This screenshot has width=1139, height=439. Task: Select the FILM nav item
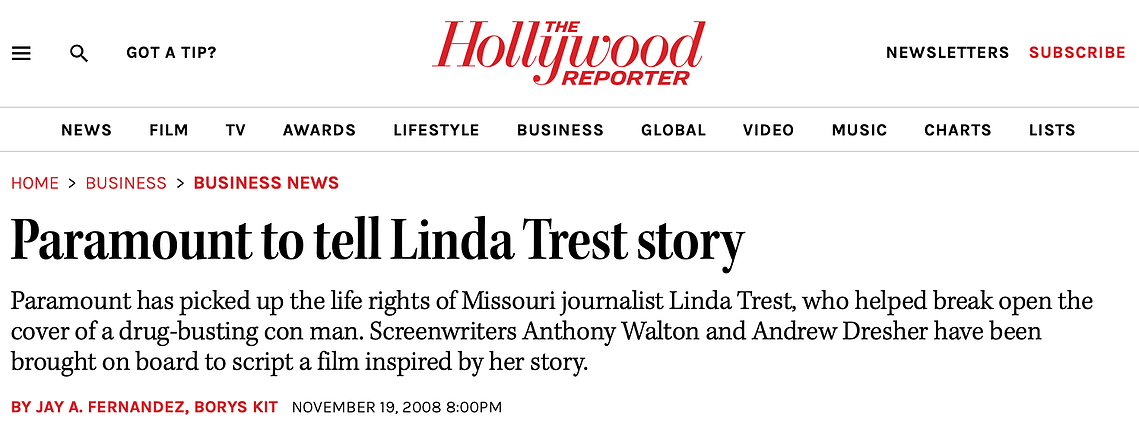pyautogui.click(x=169, y=130)
